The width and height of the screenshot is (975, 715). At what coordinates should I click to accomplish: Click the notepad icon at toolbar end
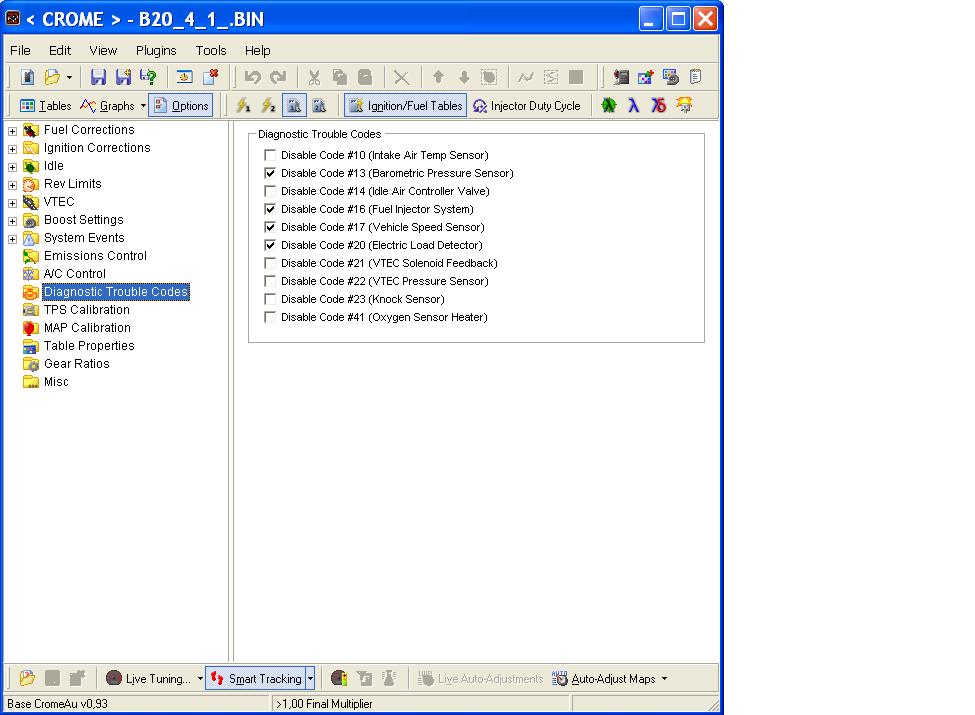(x=695, y=77)
